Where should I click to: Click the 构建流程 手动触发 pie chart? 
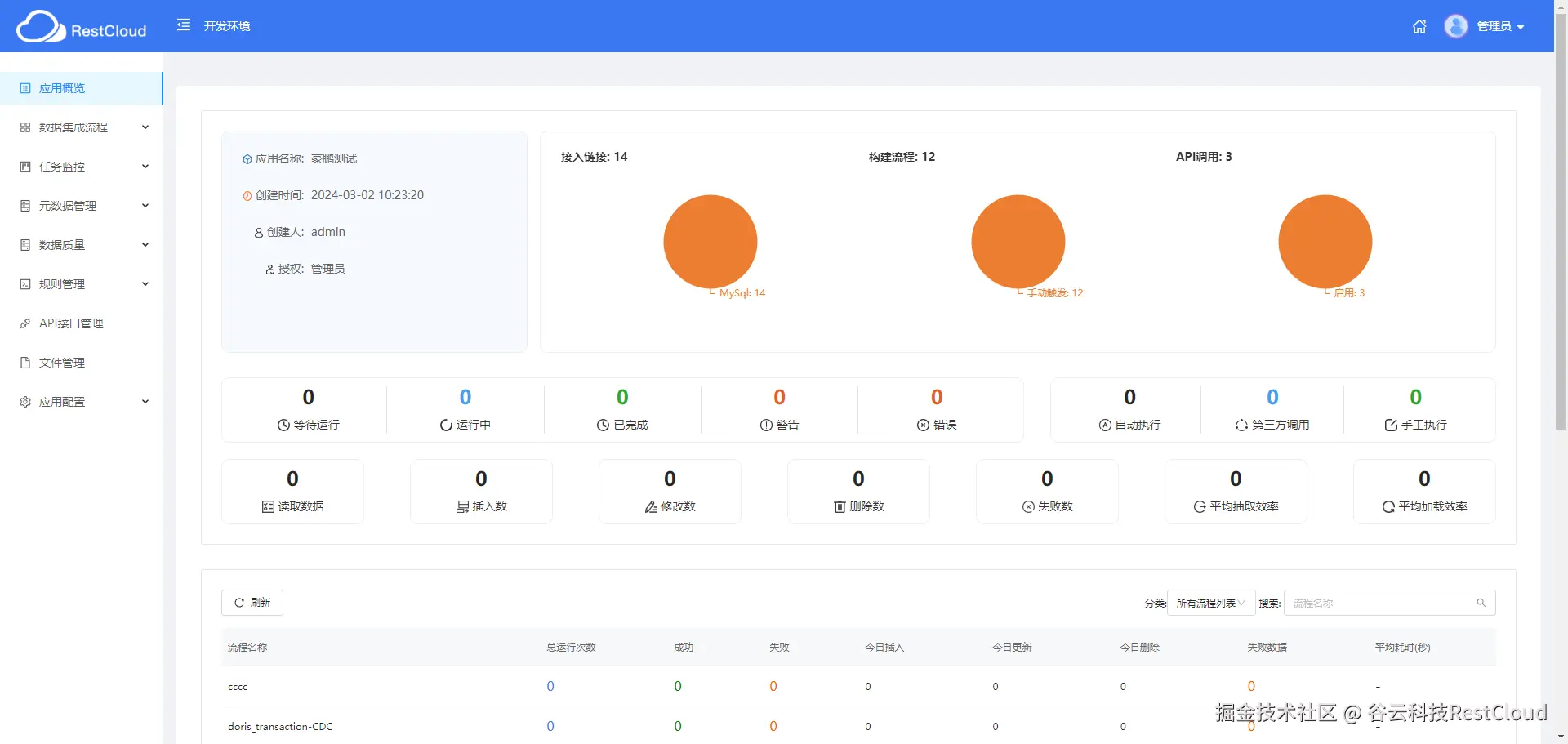tap(1018, 242)
